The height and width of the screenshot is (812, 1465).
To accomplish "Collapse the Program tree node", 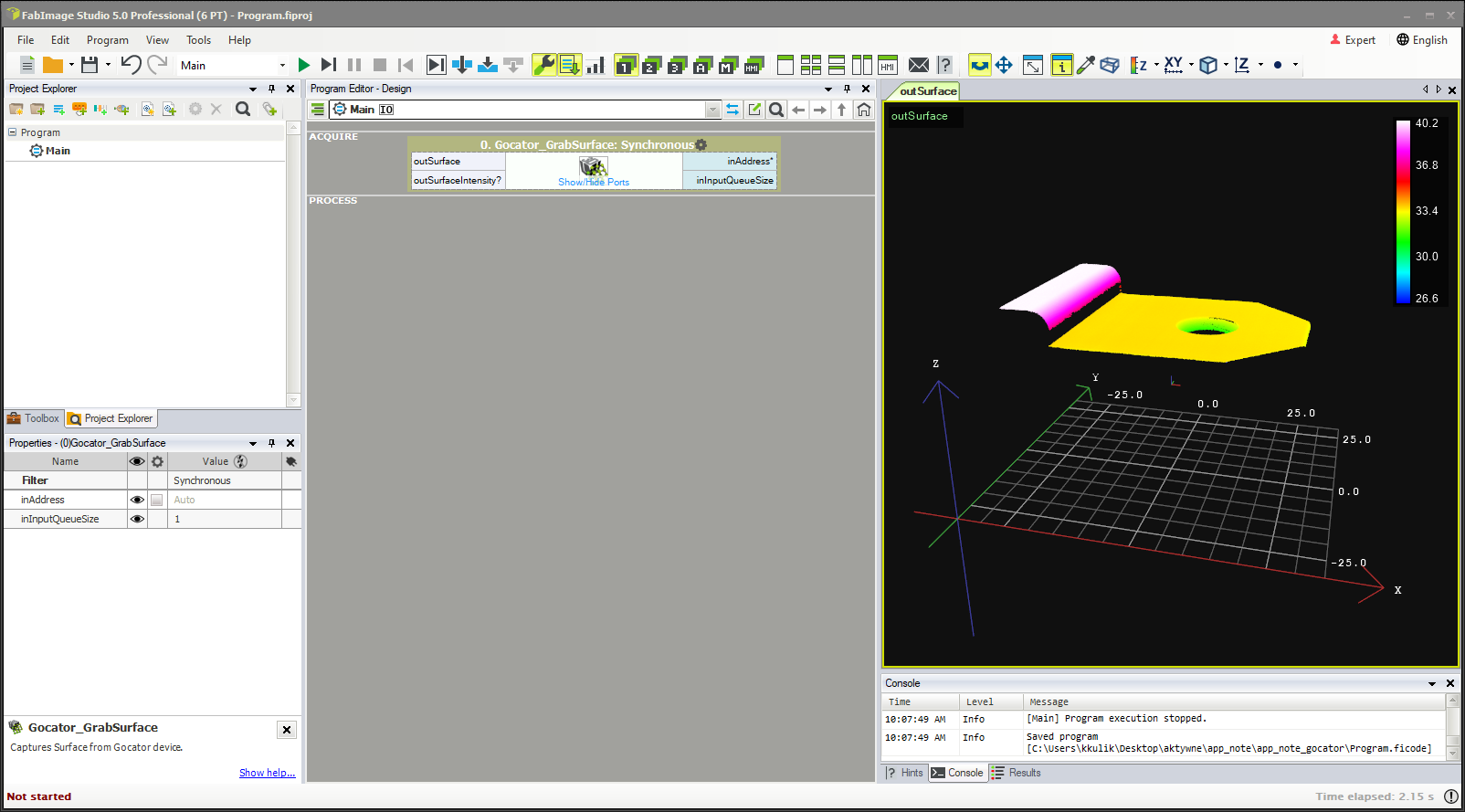I will coord(13,132).
